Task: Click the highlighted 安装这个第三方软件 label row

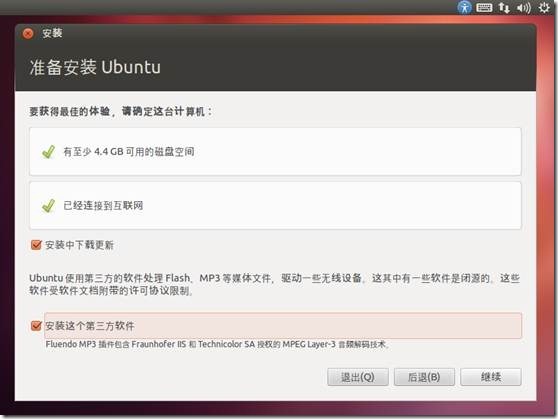Action: (283, 325)
